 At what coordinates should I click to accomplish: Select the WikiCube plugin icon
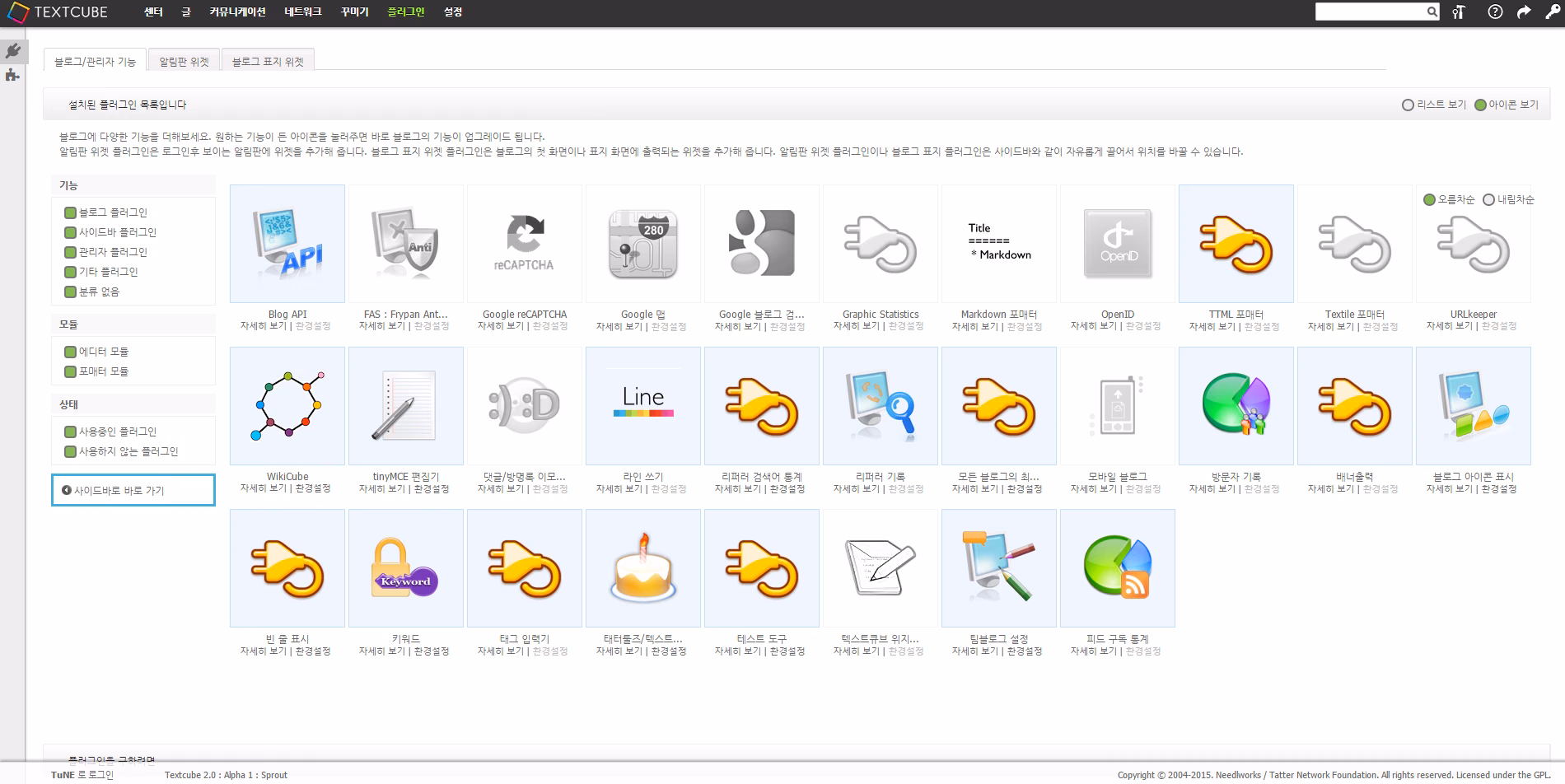point(287,406)
